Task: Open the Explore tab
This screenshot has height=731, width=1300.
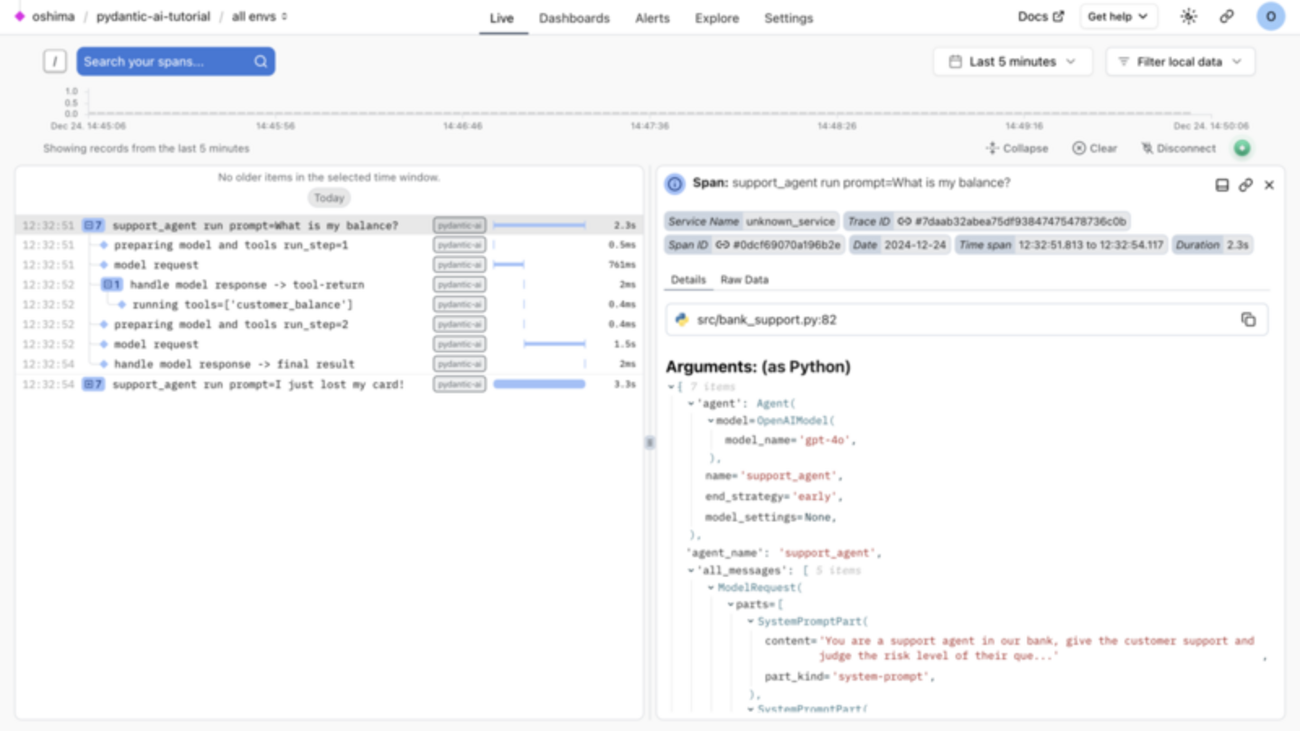Action: coord(717,18)
